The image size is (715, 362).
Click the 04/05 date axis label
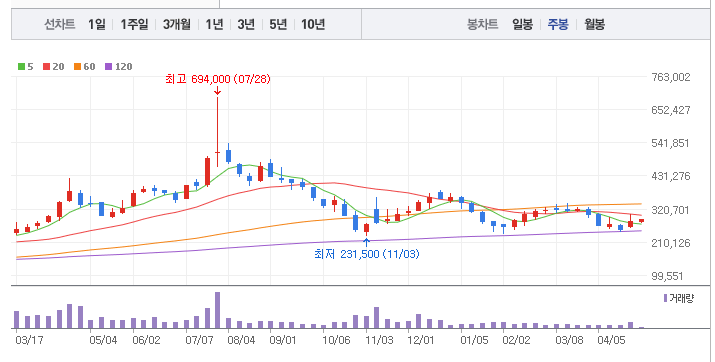tap(611, 340)
